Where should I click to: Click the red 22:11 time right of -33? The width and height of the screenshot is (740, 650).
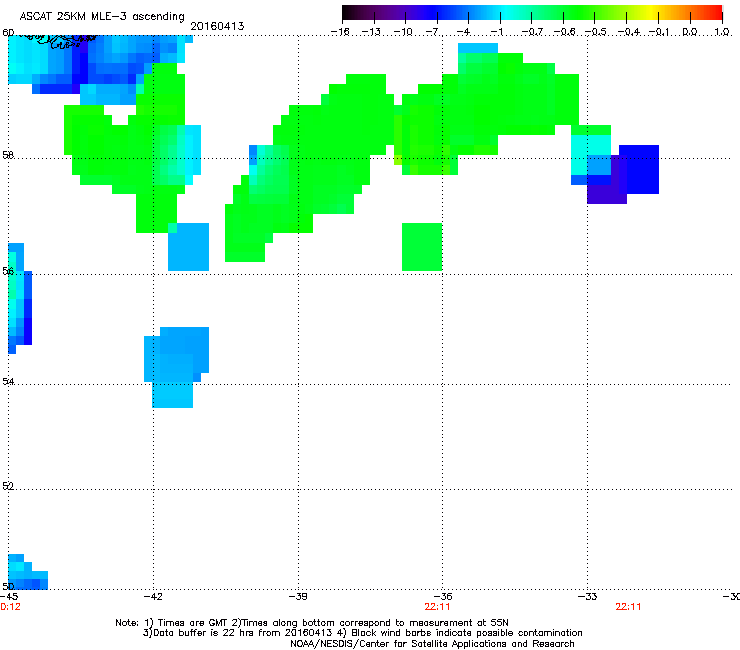[x=628, y=607]
